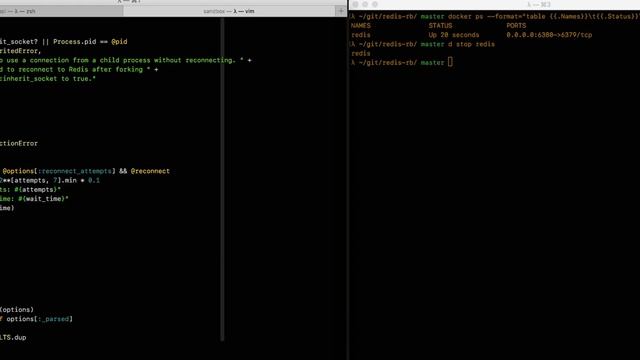Click 'redis' under the NAMES column
The image size is (640, 360).
tap(361, 35)
